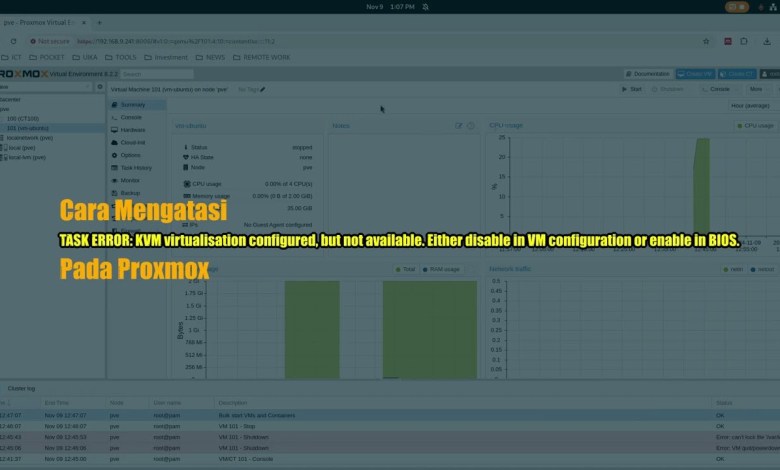Open the Task History tab

pyautogui.click(x=136, y=168)
